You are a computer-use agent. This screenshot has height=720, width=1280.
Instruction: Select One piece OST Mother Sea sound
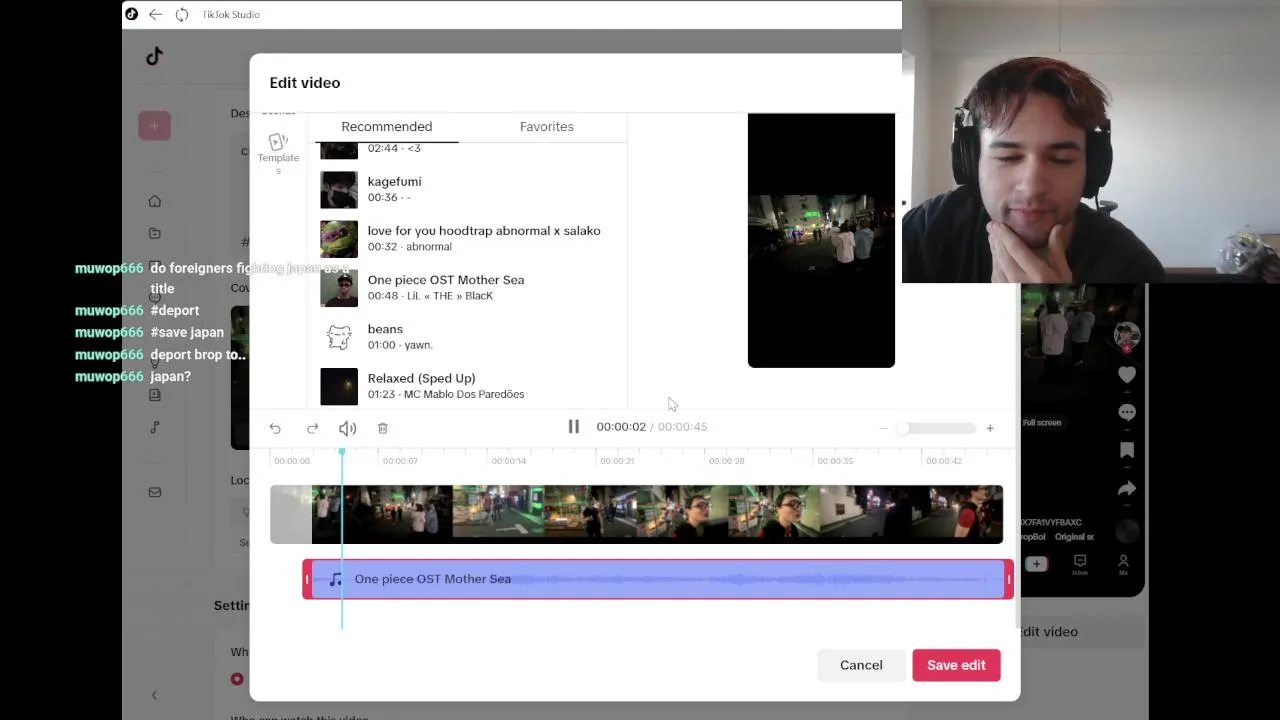tap(468, 287)
